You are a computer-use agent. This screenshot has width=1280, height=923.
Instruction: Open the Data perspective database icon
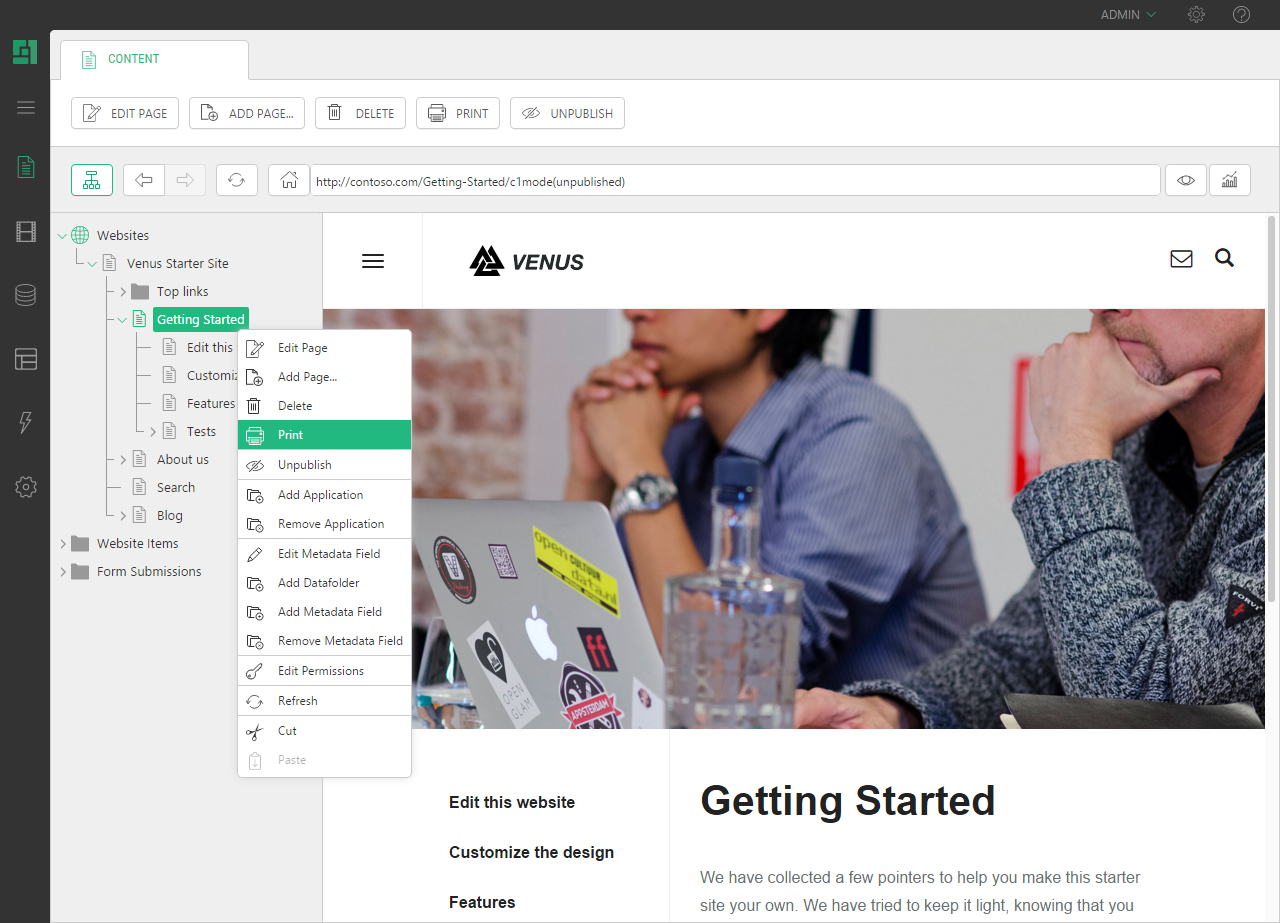(26, 295)
